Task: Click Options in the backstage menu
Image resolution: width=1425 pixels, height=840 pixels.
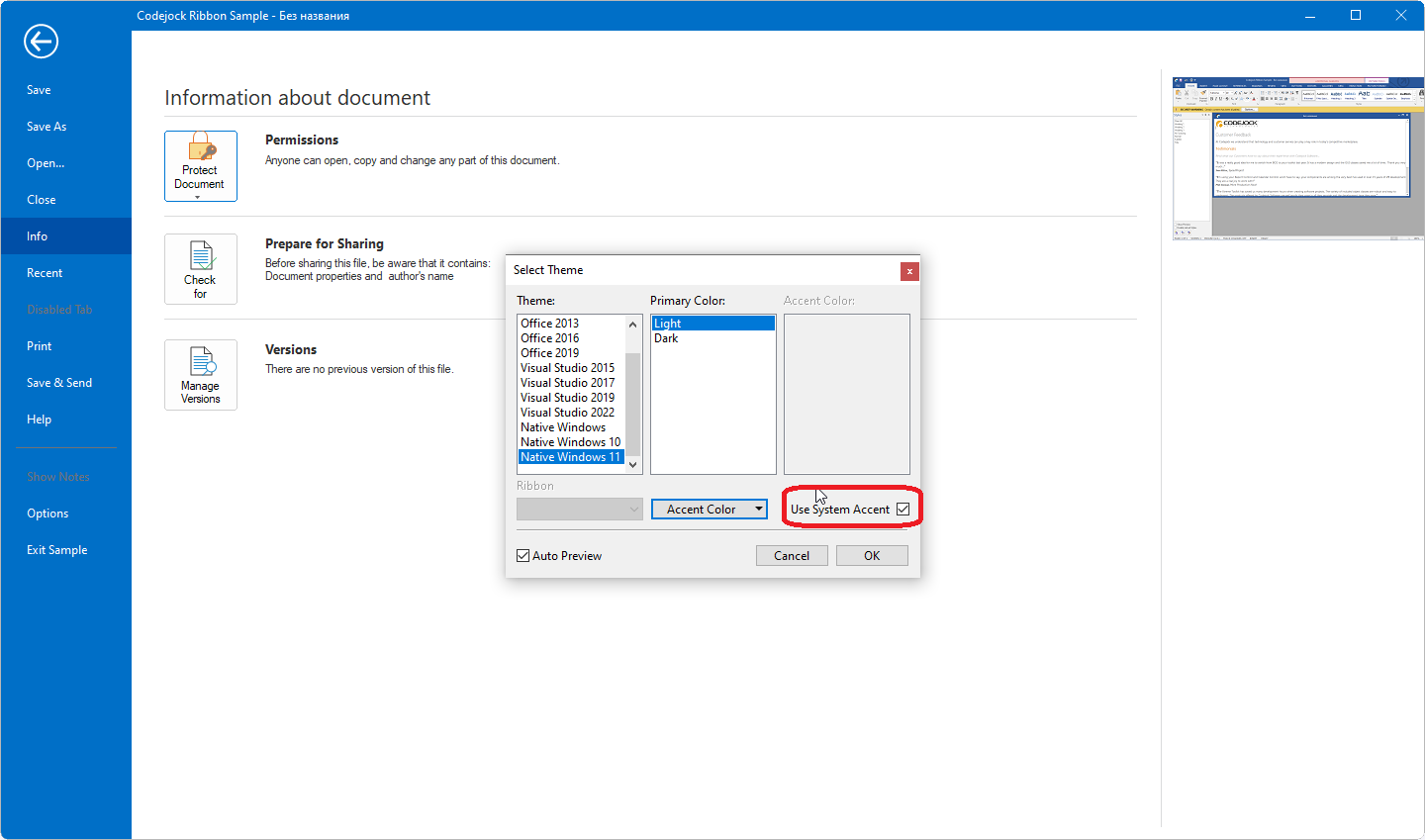Action: (47, 513)
